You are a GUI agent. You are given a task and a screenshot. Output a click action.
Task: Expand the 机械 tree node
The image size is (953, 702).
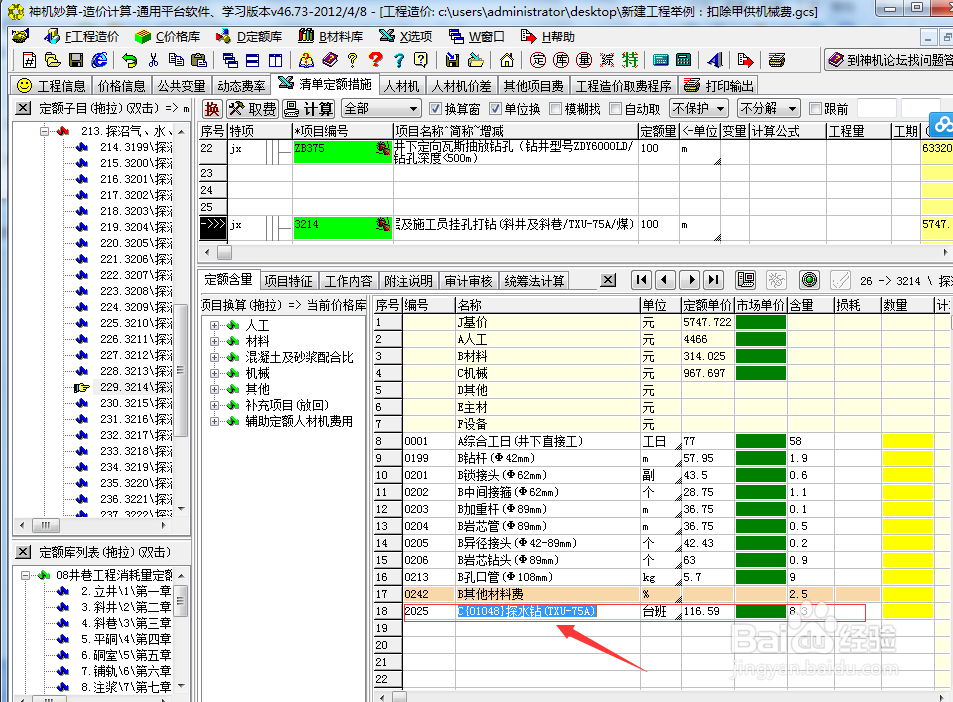[214, 373]
